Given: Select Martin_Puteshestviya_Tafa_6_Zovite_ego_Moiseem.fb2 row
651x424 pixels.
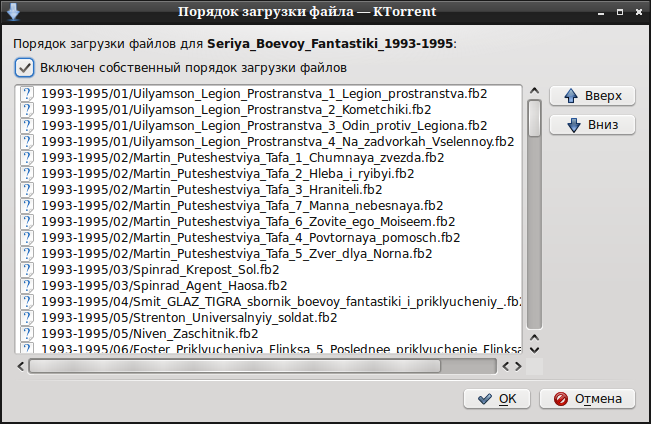Looking at the screenshot, I should click(269, 221).
